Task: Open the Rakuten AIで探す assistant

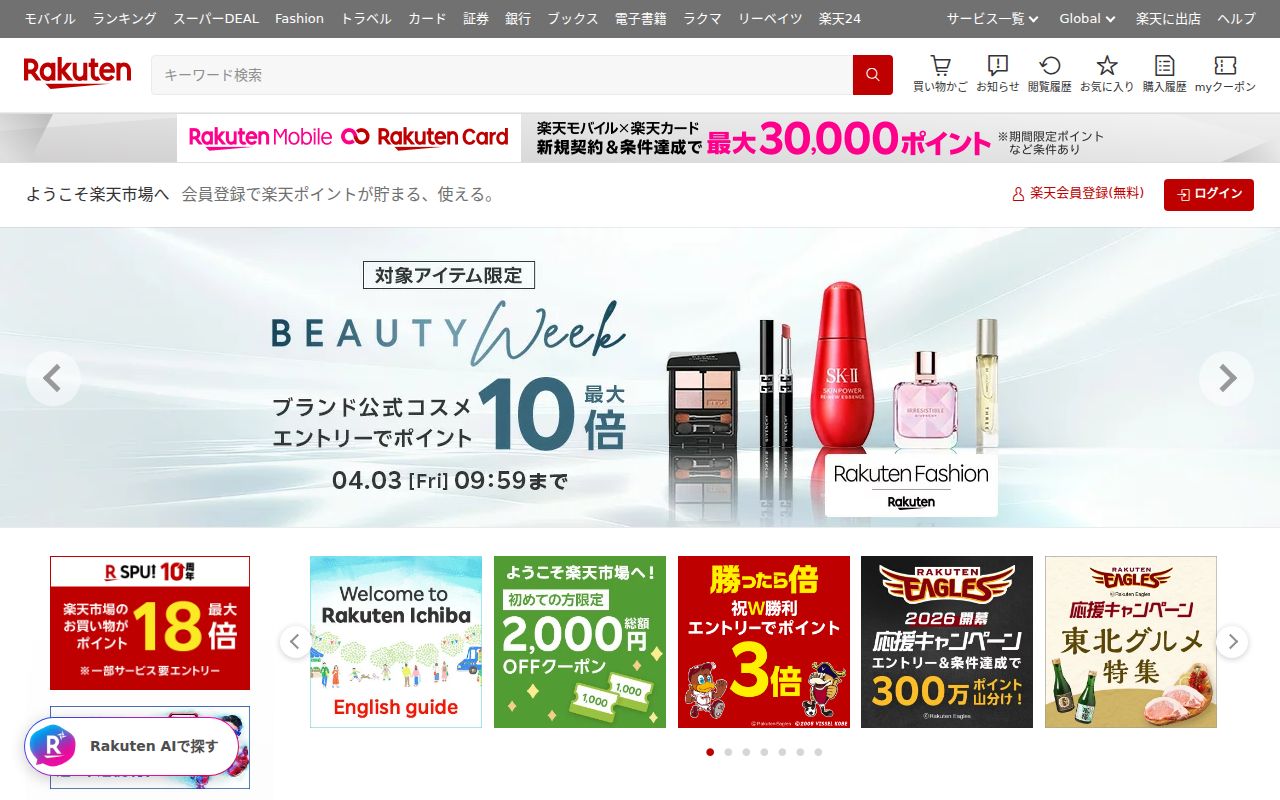Action: pos(132,746)
